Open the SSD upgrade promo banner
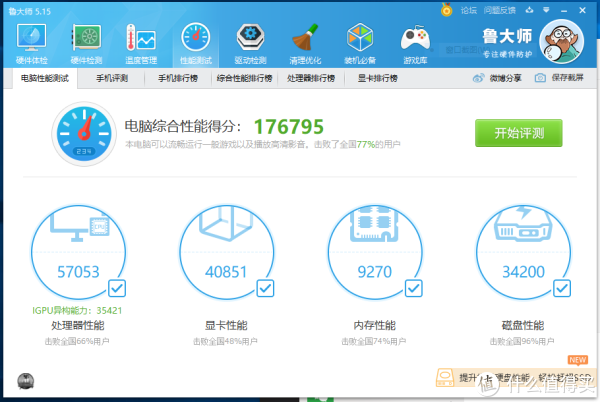The height and width of the screenshot is (402, 600). (x=516, y=378)
